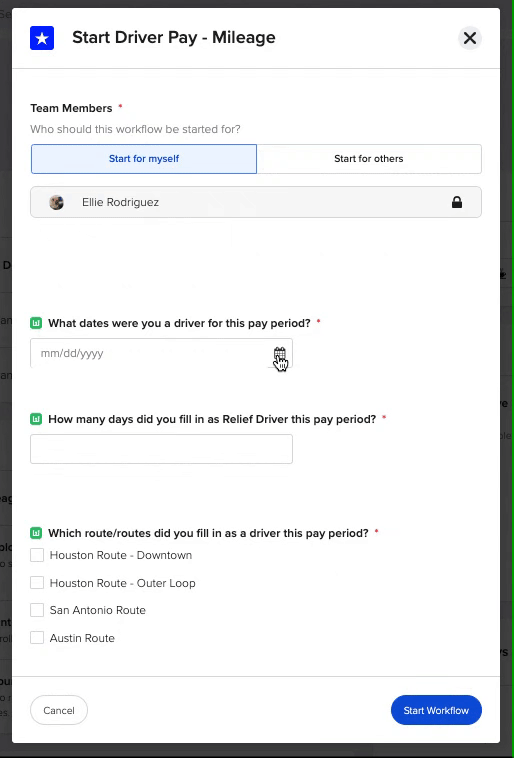Screen dimensions: 514x758
Task: Click the Ellie Rodriguez name text
Action: pyautogui.click(x=120, y=202)
